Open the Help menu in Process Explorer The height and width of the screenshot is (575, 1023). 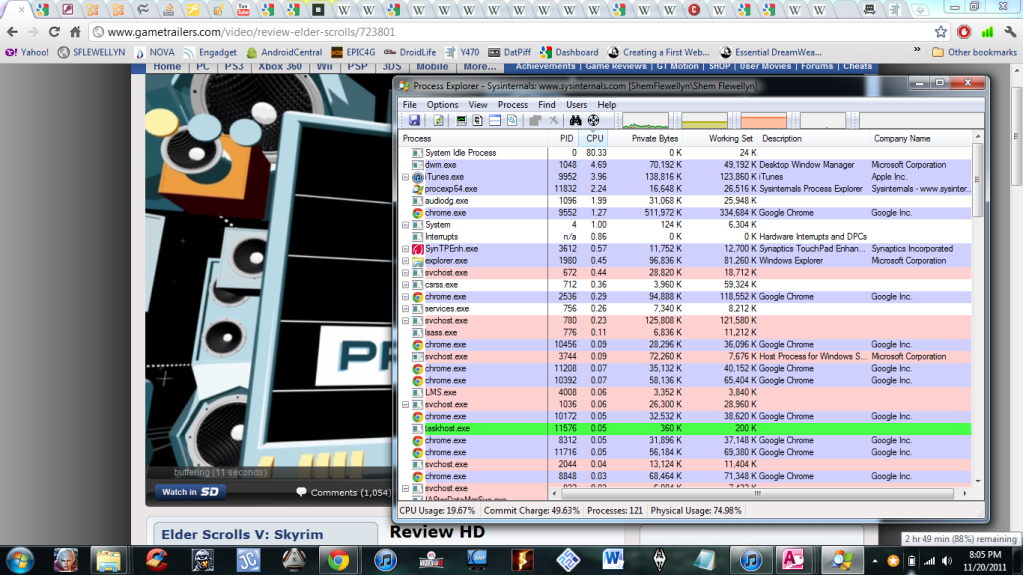pyautogui.click(x=607, y=104)
